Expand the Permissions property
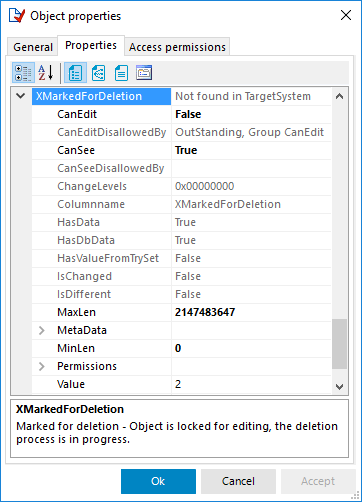This screenshot has width=362, height=502. (x=42, y=366)
